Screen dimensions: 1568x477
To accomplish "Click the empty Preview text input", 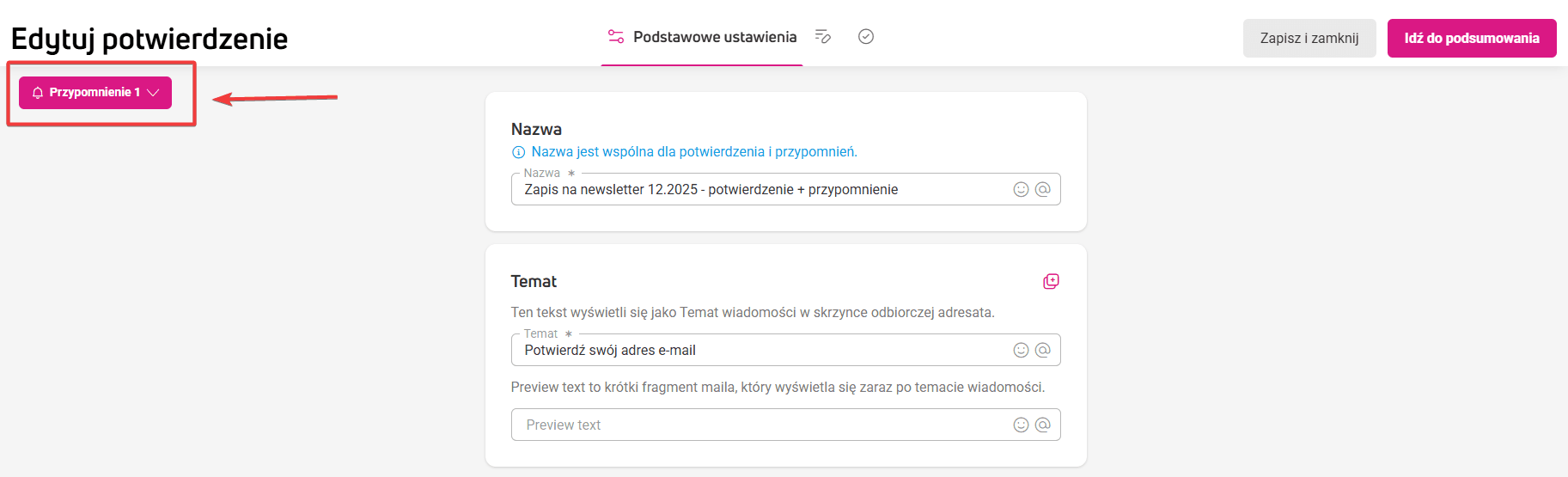I will (756, 425).
